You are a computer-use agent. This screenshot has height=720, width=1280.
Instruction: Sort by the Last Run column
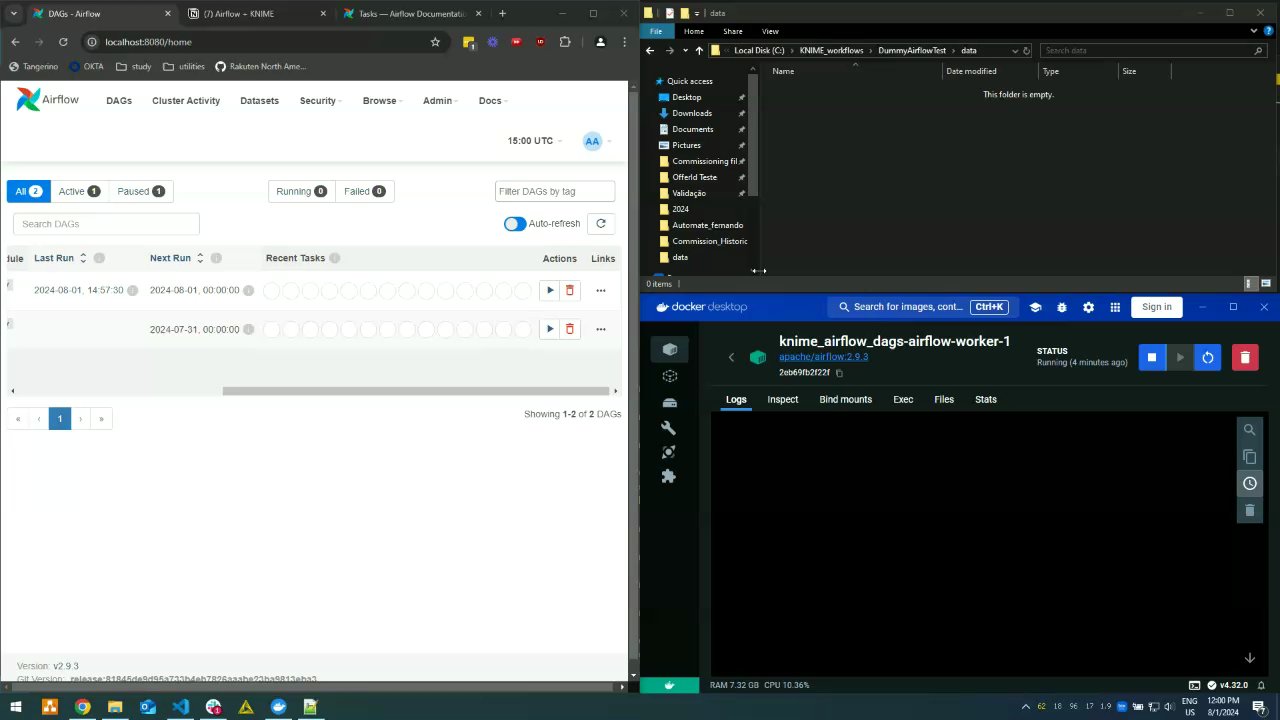60,258
